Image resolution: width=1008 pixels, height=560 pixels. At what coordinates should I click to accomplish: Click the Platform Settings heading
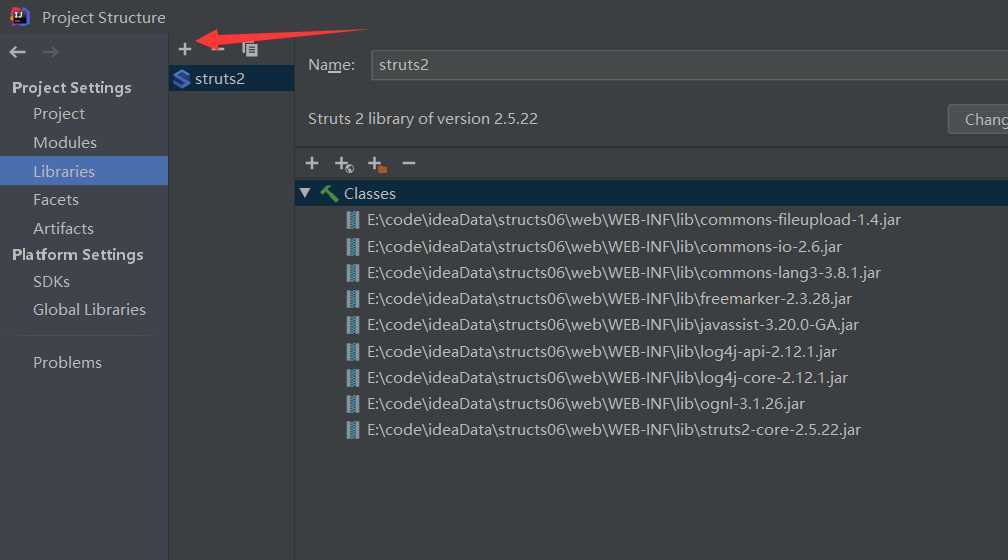(x=77, y=255)
